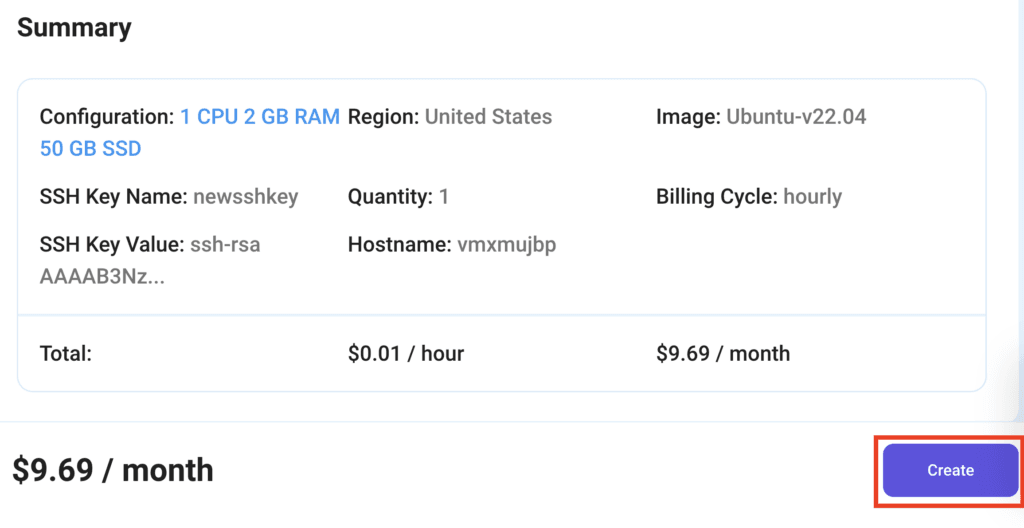
Task: Open the 1 CPU 2 GB RAM configuration link
Action: click(x=260, y=117)
